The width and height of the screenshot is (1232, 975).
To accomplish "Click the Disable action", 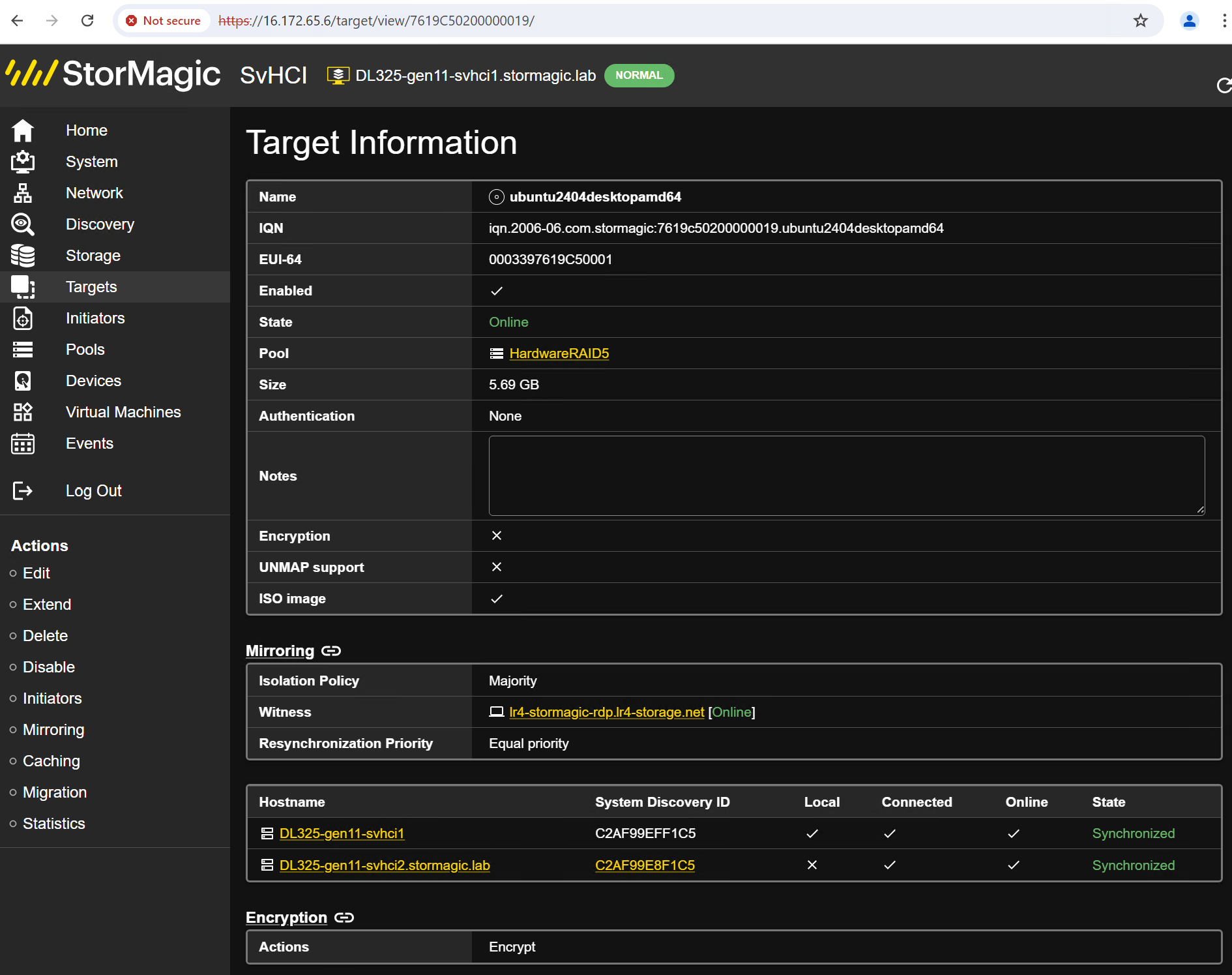I will click(49, 667).
